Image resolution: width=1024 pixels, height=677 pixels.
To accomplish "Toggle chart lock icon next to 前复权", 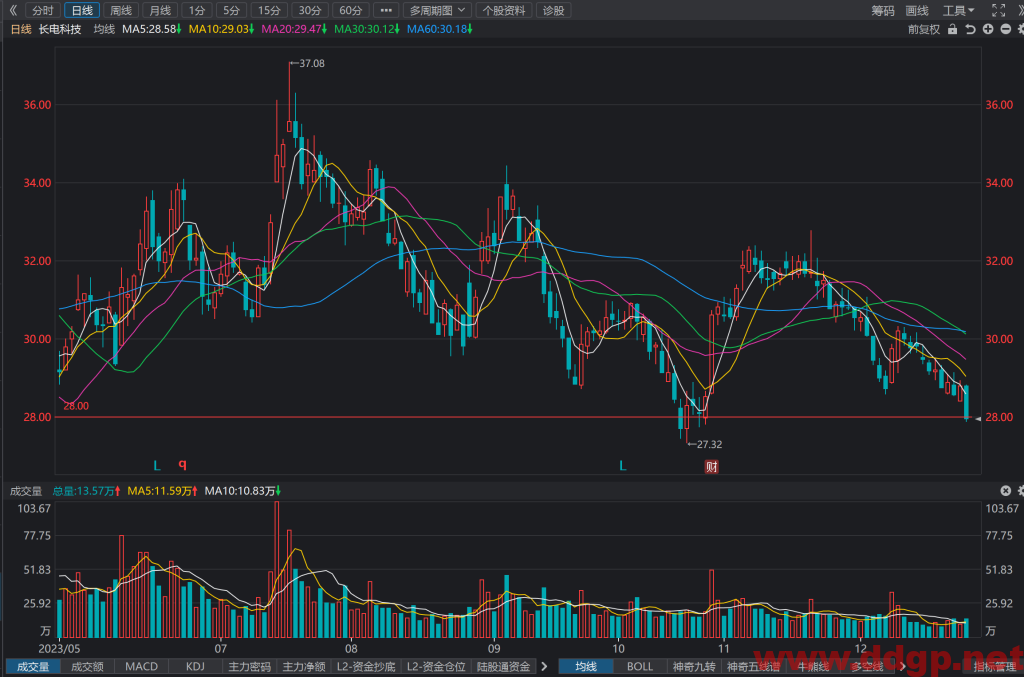I will [952, 29].
